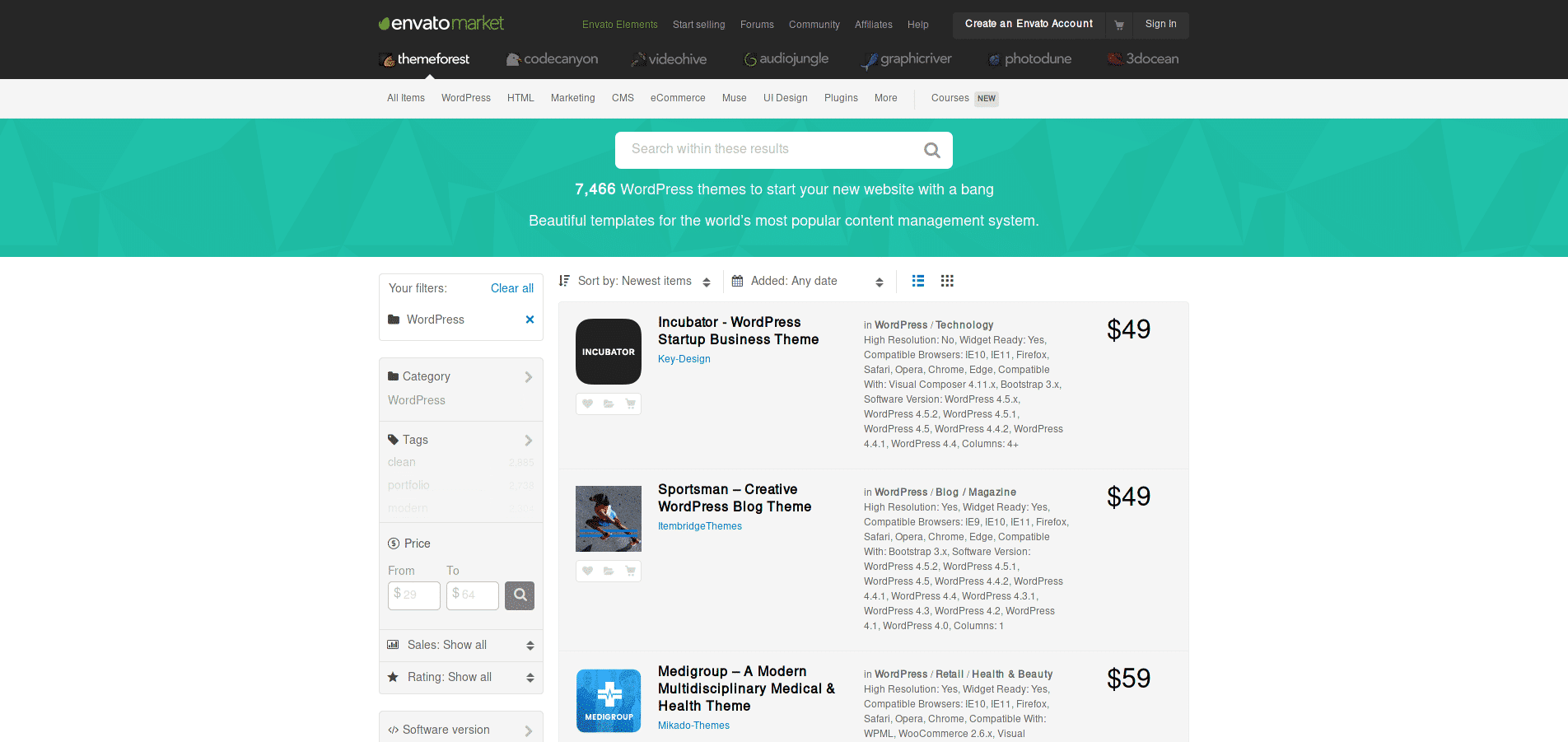Open Key-Design author link
This screenshot has height=742, width=1568.
tap(684, 359)
